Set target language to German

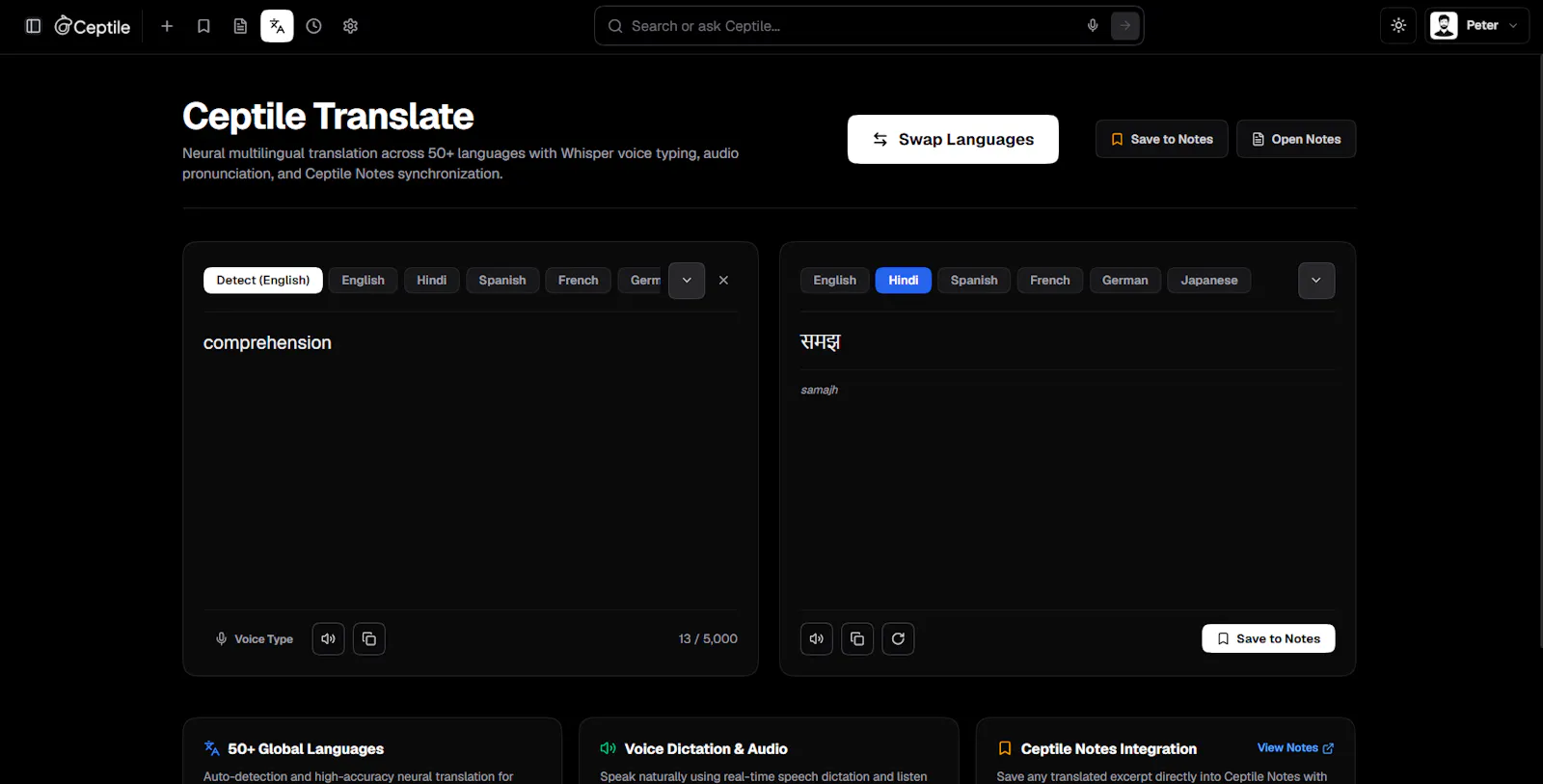pyautogui.click(x=1125, y=280)
